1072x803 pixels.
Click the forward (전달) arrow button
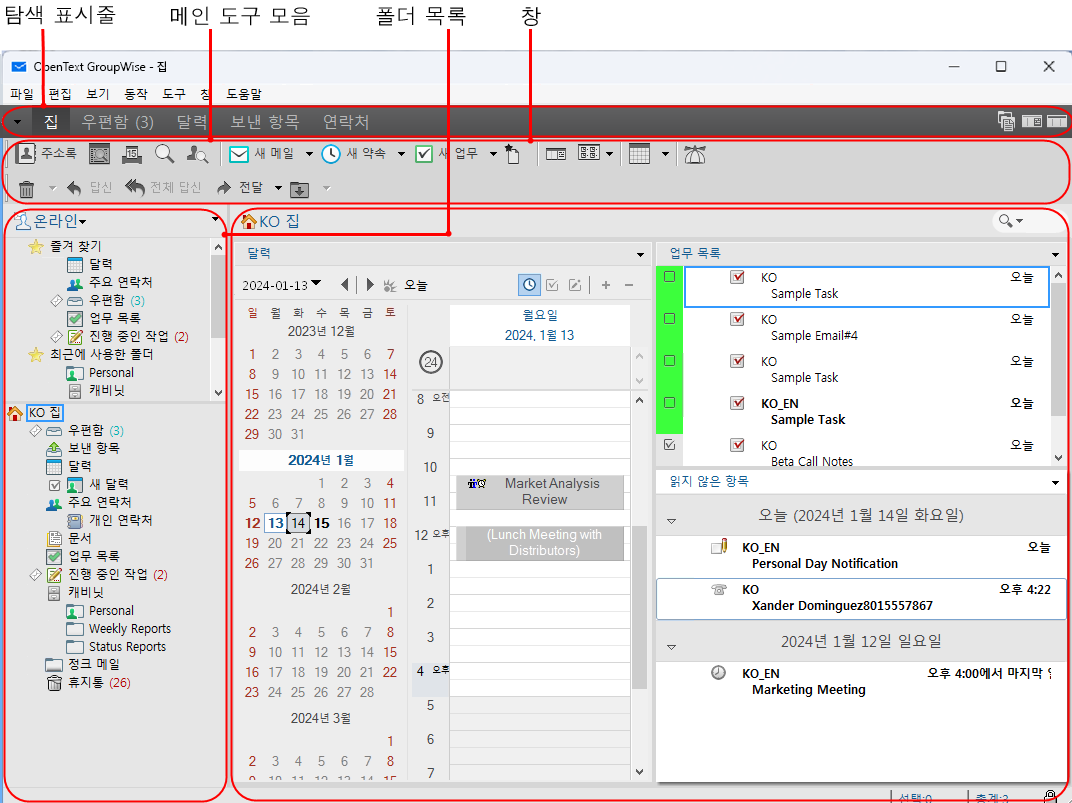pos(239,187)
